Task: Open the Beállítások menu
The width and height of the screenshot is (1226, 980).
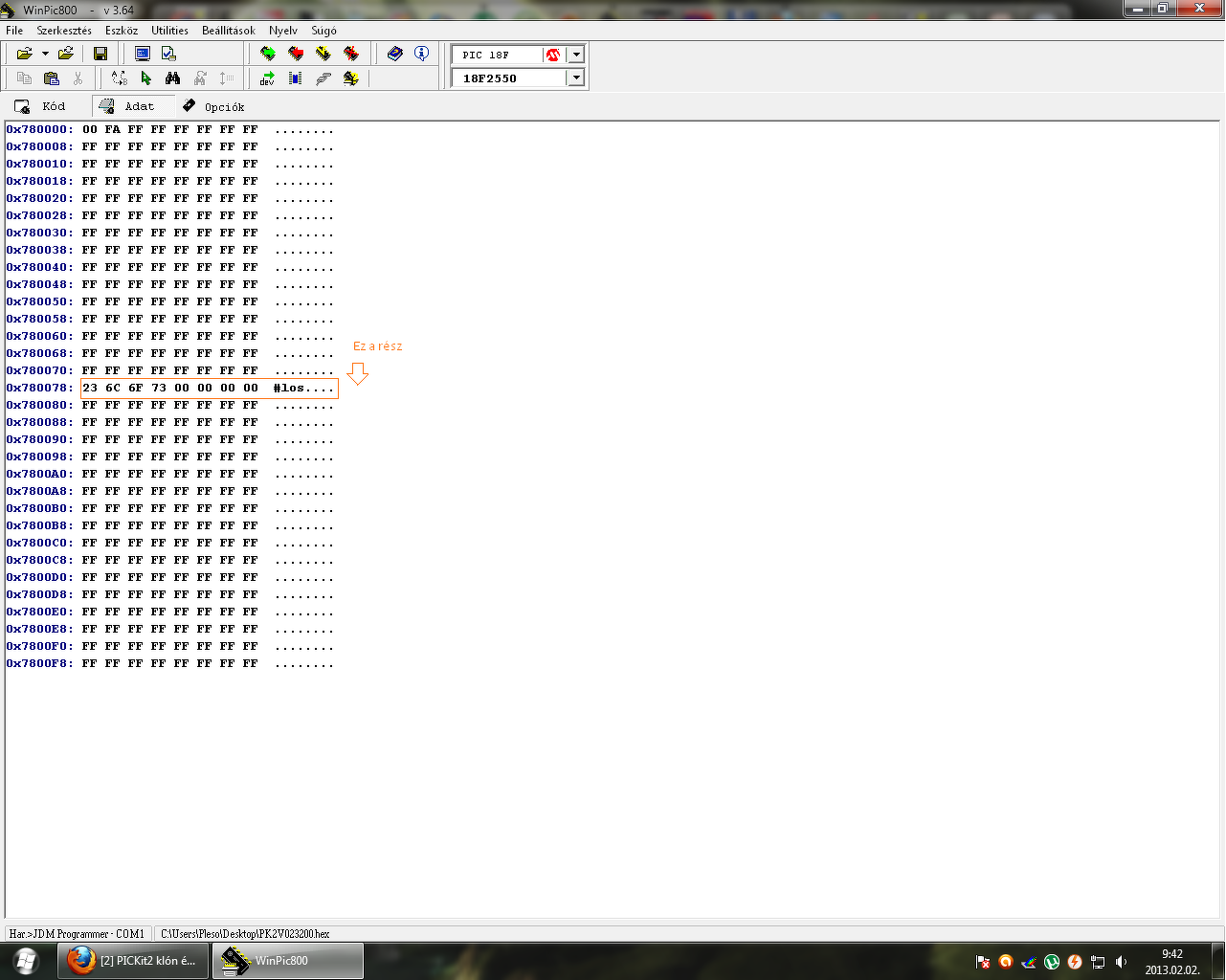Action: click(x=229, y=31)
